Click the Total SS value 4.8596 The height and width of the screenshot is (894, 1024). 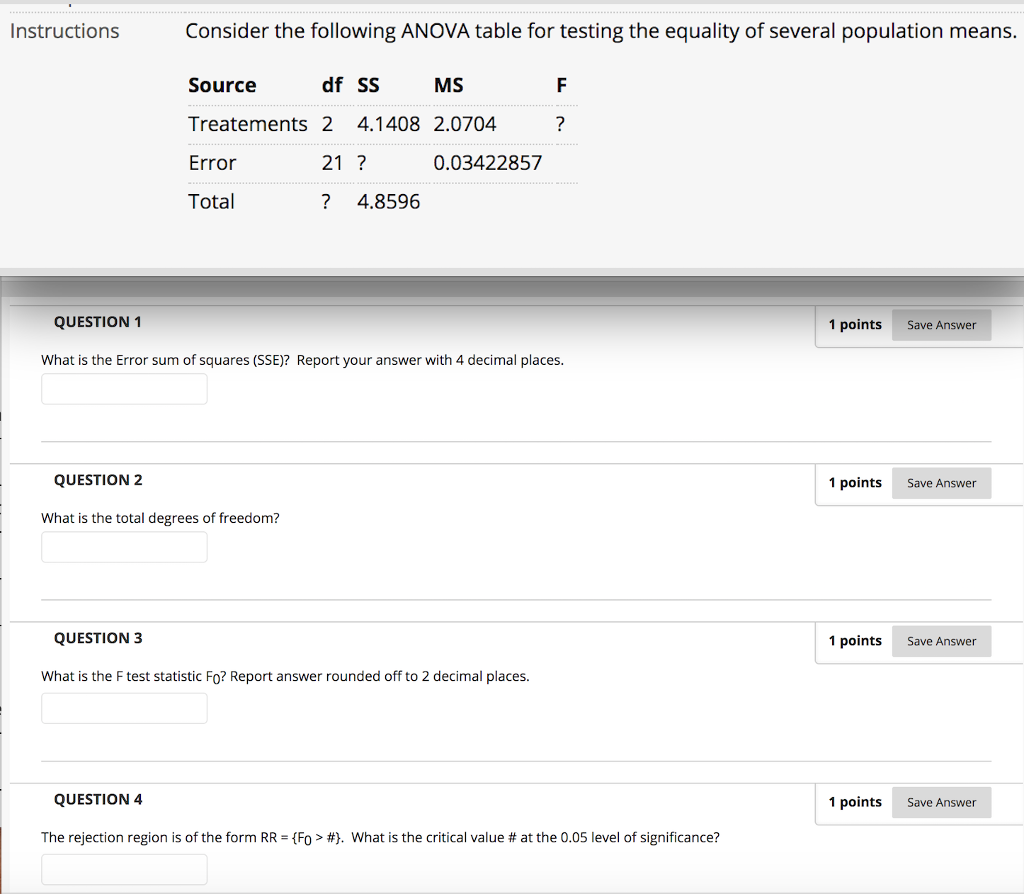(x=389, y=202)
